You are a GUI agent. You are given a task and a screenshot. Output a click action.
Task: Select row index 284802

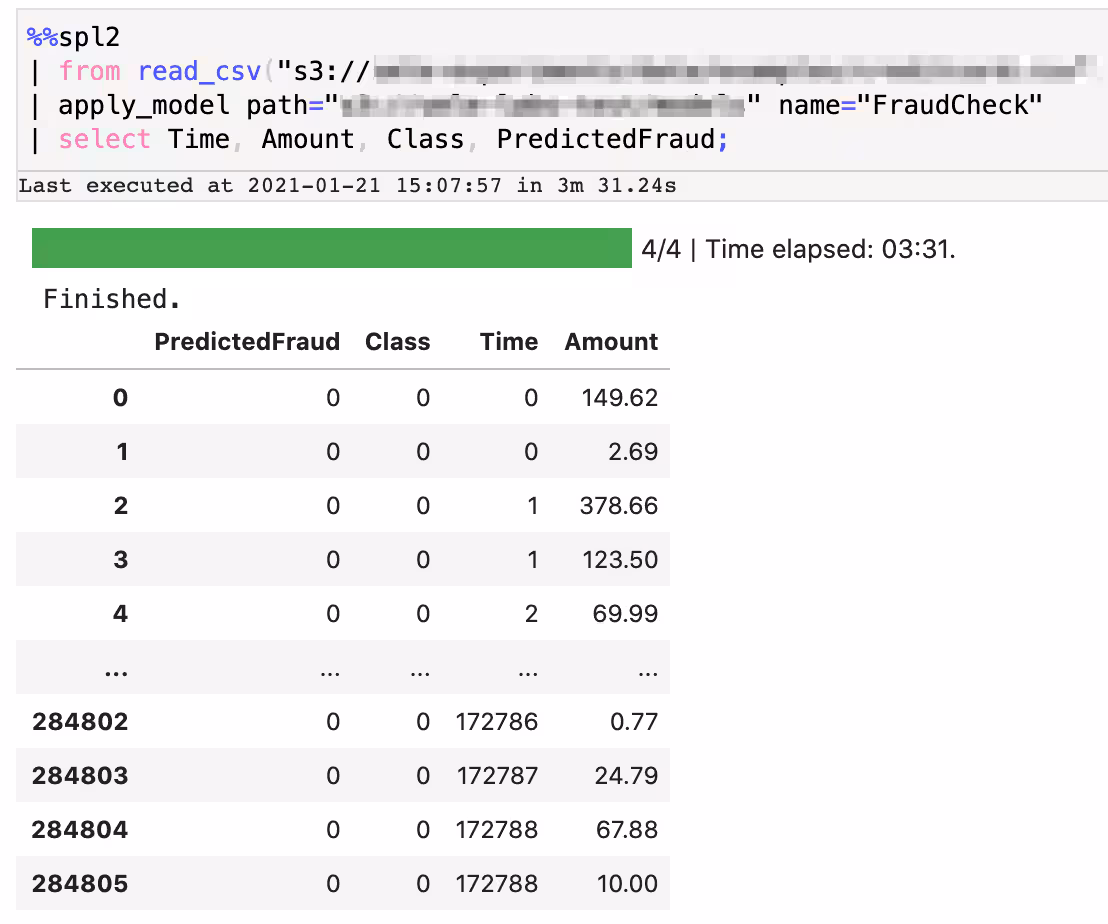80,722
